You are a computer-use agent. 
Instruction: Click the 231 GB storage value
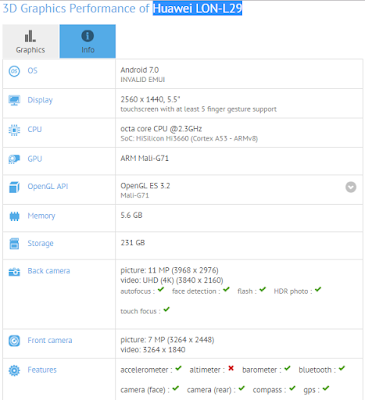133,243
